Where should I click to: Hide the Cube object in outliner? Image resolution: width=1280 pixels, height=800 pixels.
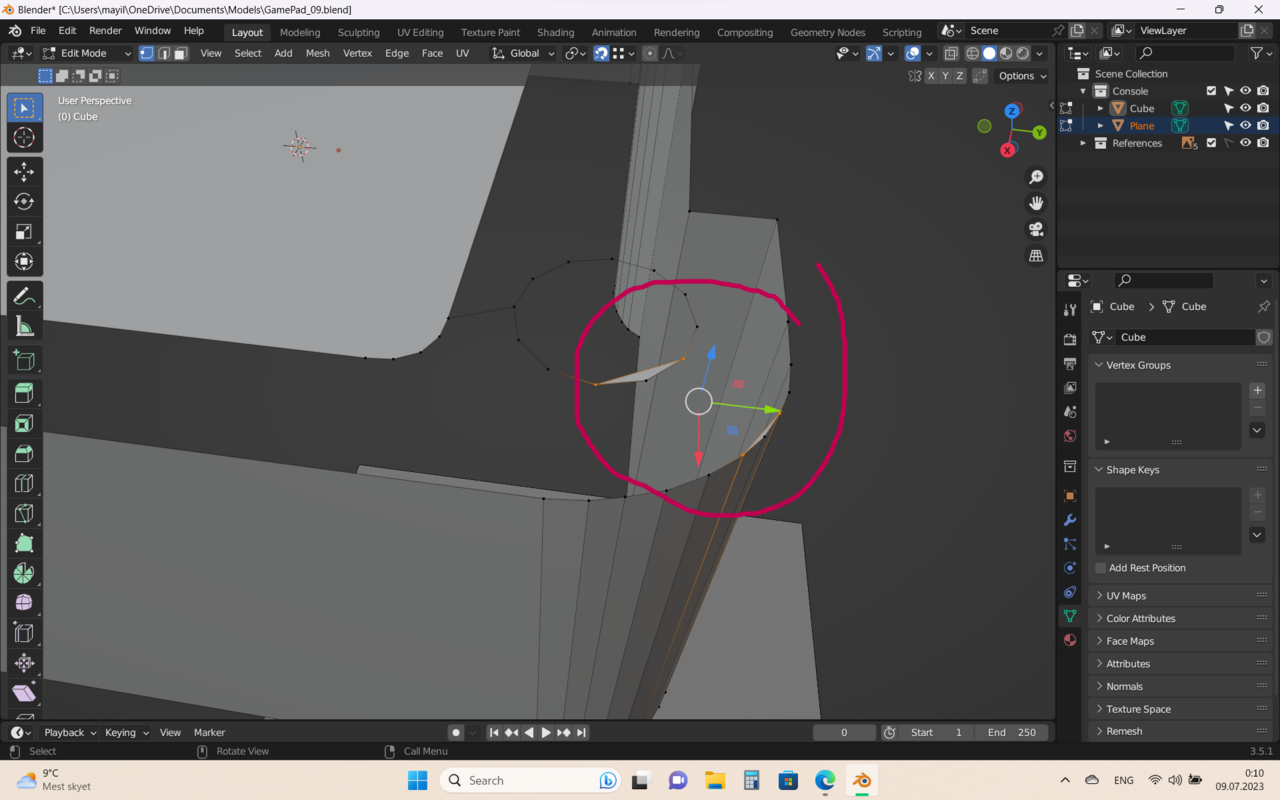click(x=1245, y=108)
